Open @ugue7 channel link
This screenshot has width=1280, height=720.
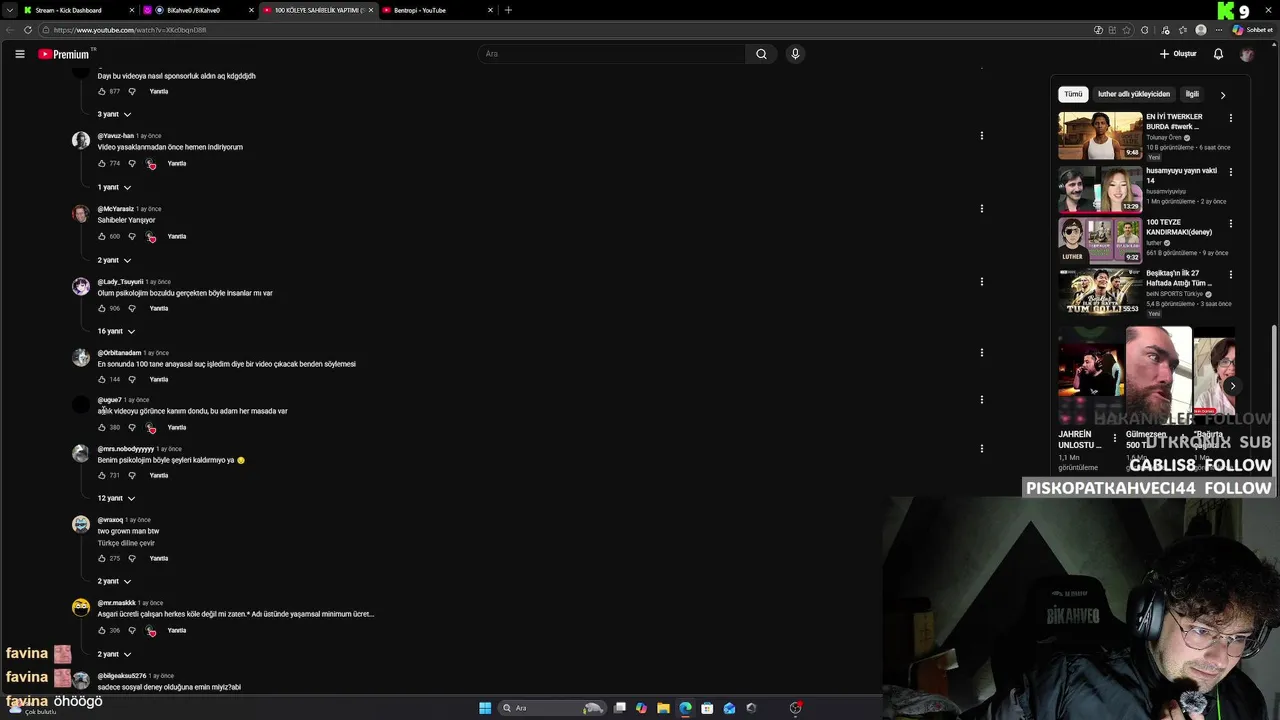click(x=109, y=400)
